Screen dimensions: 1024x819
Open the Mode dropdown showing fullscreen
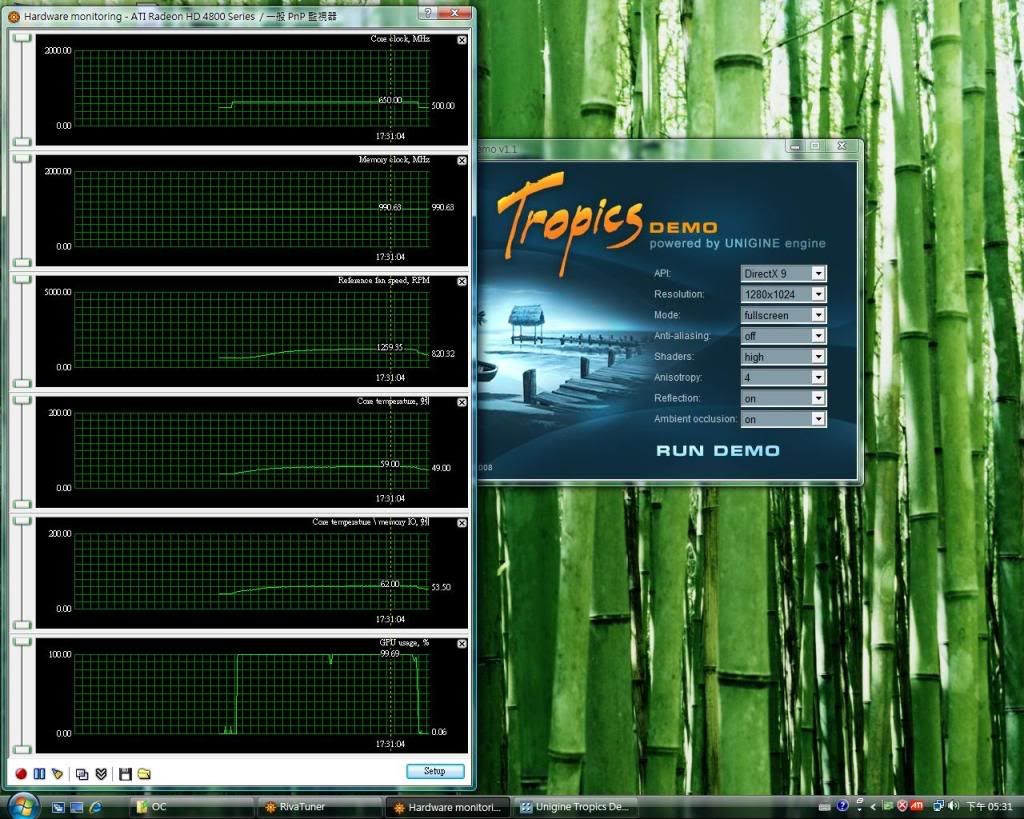[x=783, y=315]
